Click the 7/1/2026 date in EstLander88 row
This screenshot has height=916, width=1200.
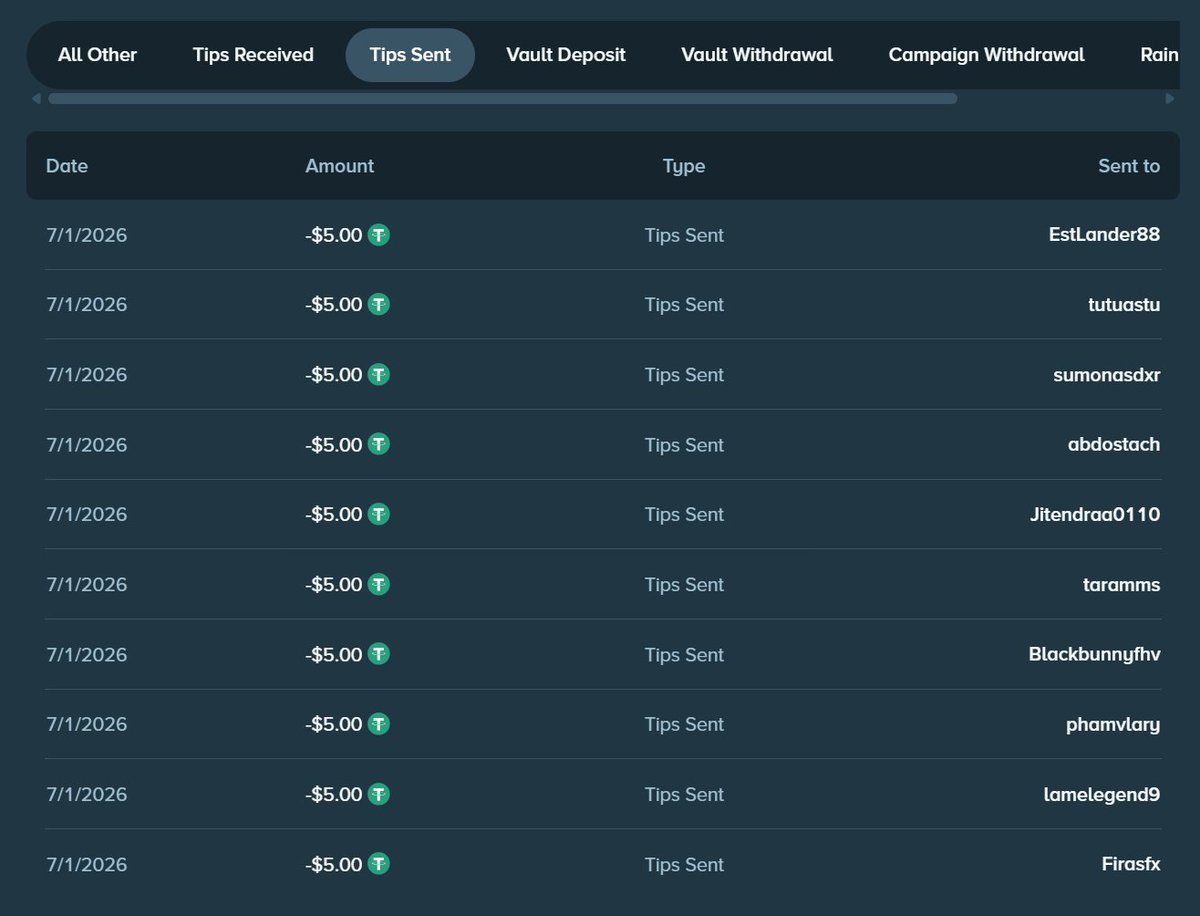click(x=87, y=235)
